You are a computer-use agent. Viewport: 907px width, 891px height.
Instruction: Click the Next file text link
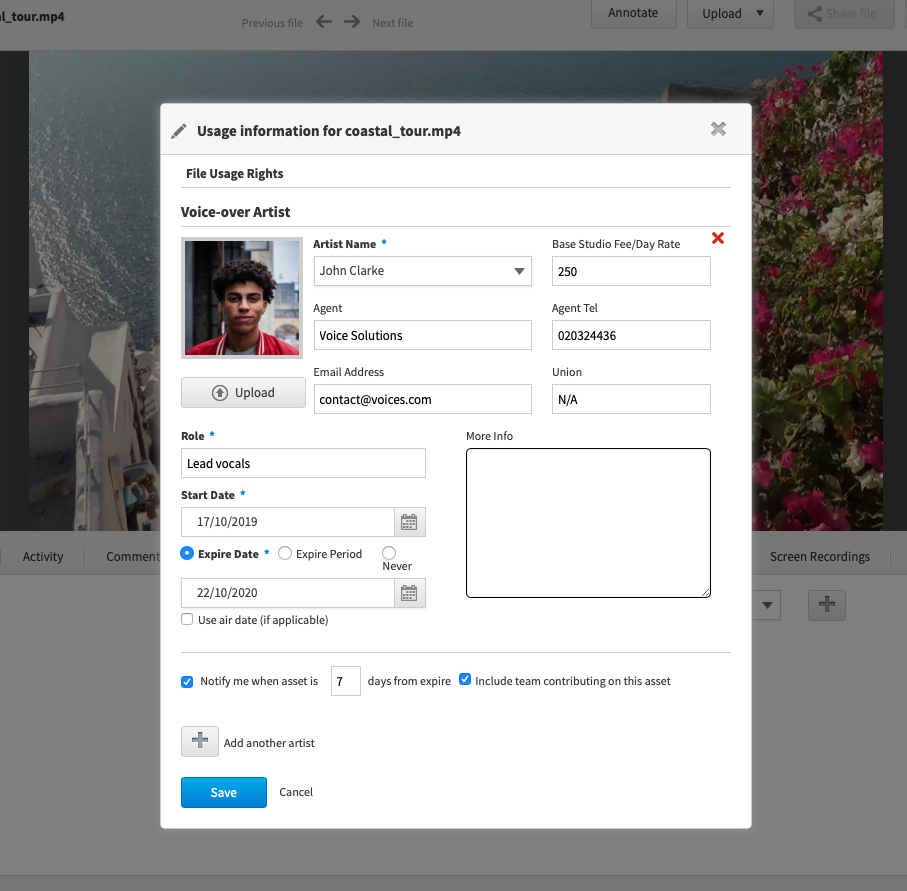tap(392, 23)
